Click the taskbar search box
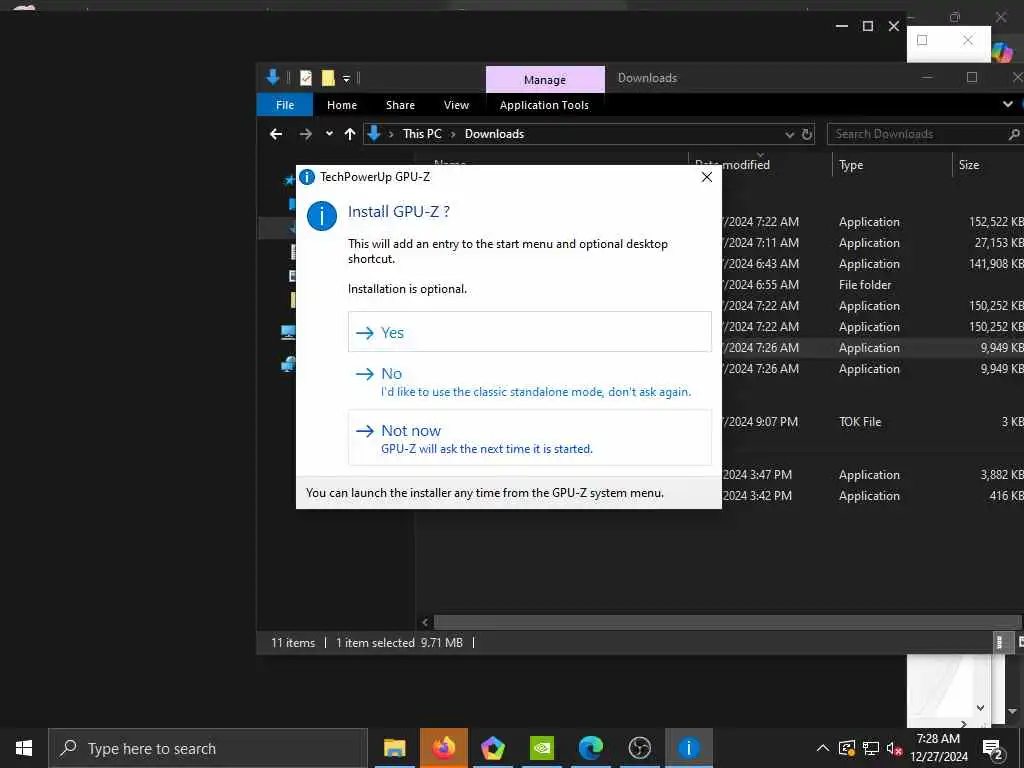This screenshot has width=1024, height=768. (x=208, y=748)
